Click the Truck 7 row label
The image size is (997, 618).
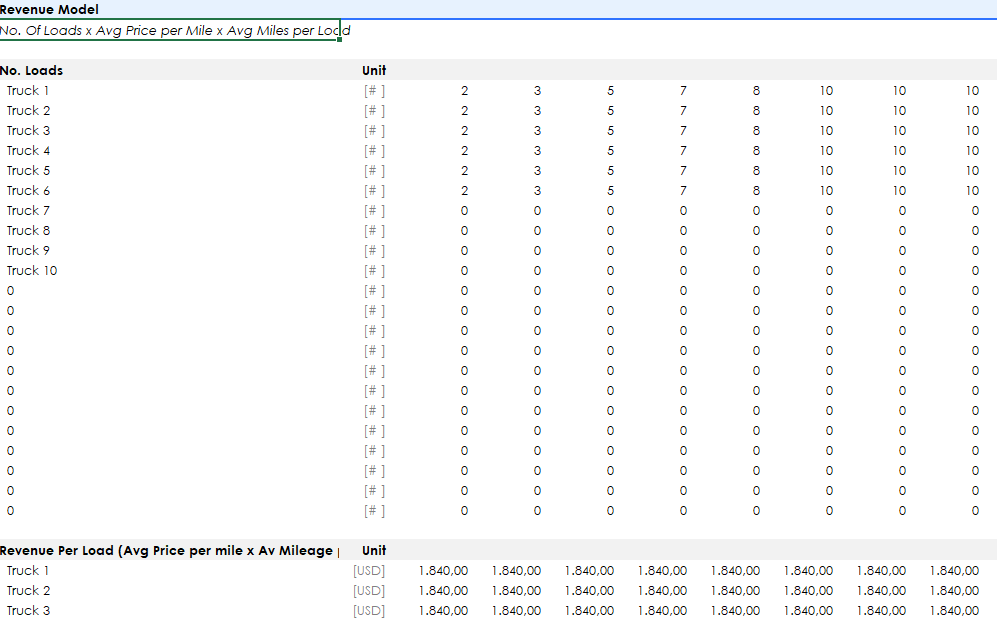[28, 210]
